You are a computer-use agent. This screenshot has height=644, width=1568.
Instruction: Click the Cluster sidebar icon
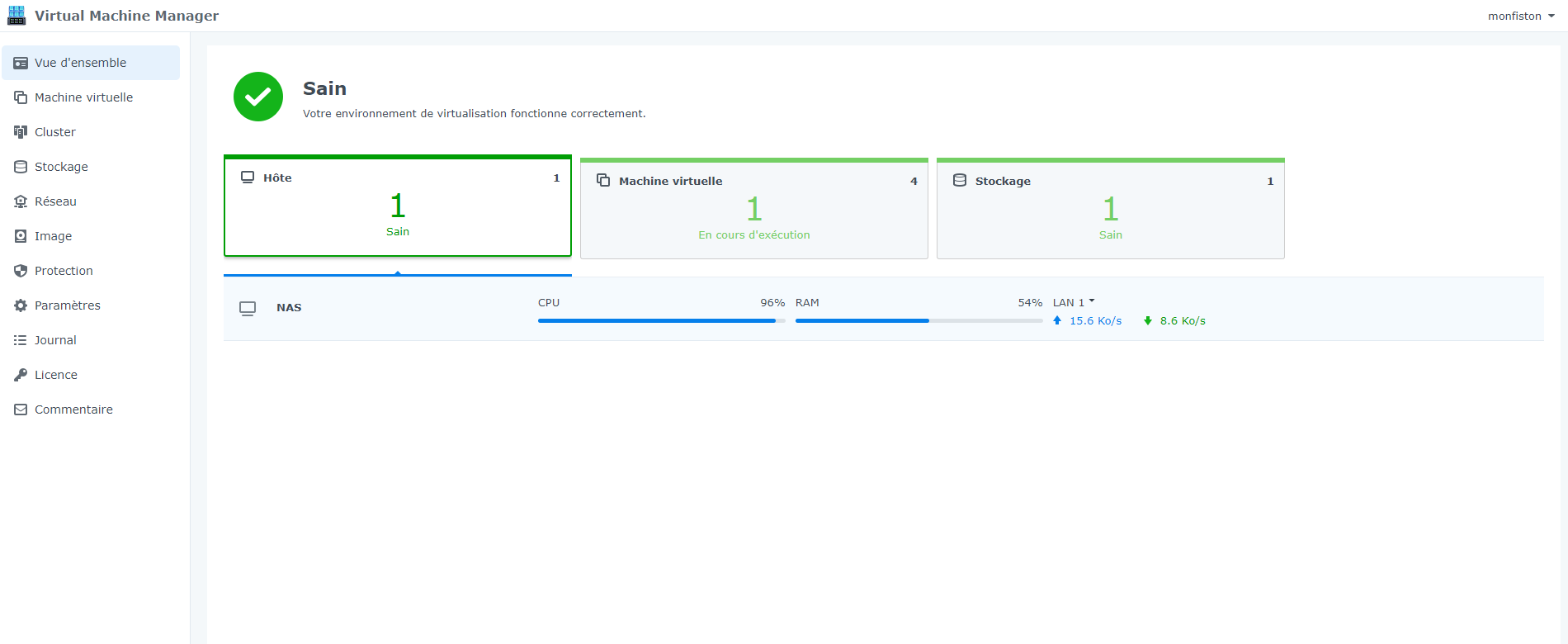pos(21,132)
